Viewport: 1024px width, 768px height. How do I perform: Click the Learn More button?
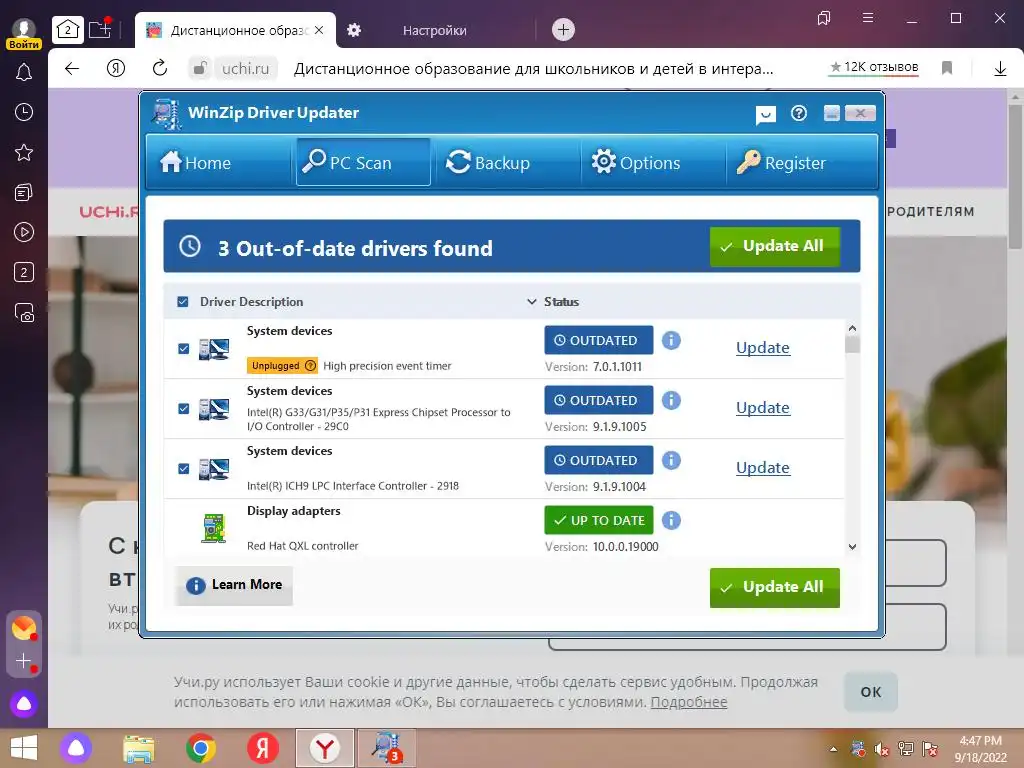[x=234, y=585]
